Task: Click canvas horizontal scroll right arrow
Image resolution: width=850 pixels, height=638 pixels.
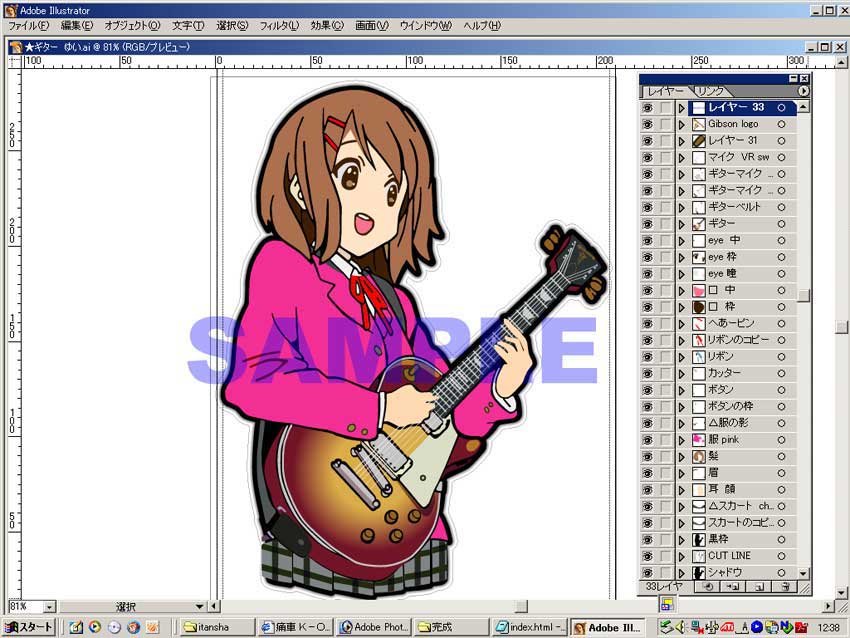Action: (x=828, y=606)
